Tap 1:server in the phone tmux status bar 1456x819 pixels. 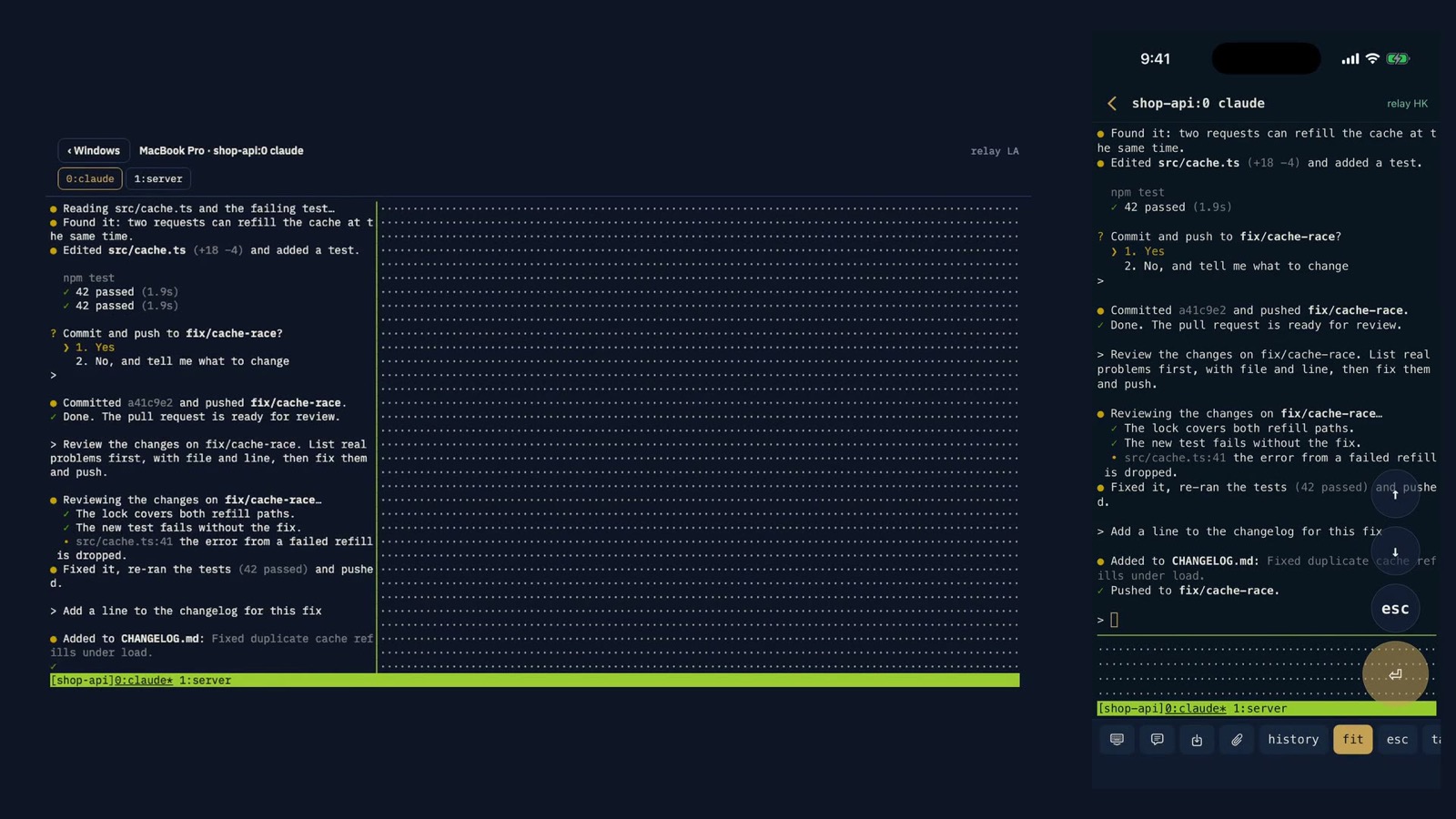click(1259, 709)
